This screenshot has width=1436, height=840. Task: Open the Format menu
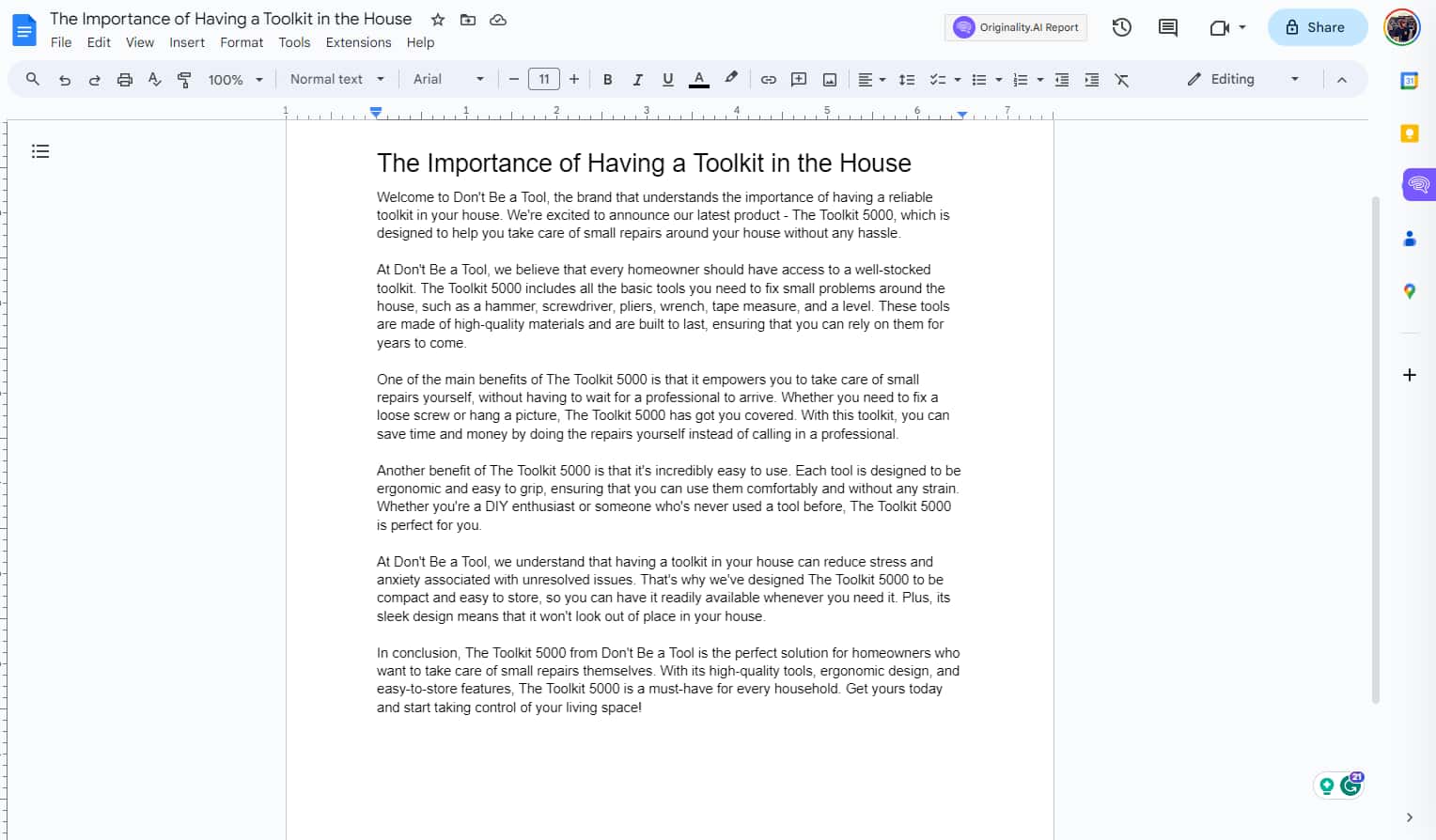tap(242, 42)
